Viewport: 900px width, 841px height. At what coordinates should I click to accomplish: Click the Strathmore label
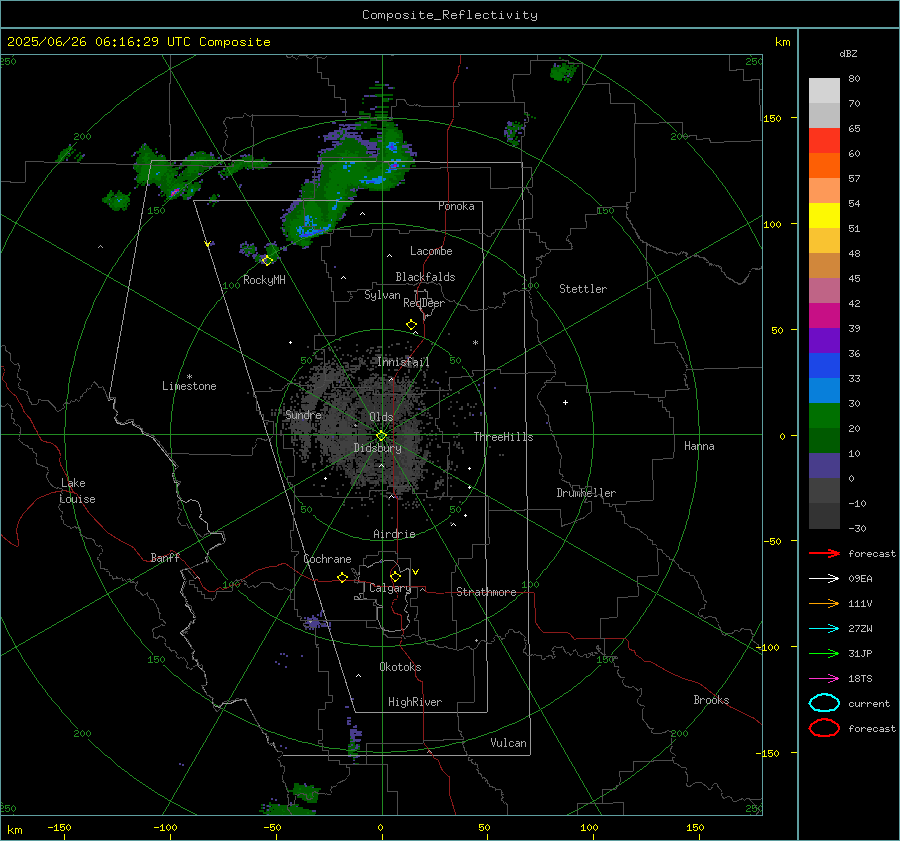pyautogui.click(x=487, y=592)
